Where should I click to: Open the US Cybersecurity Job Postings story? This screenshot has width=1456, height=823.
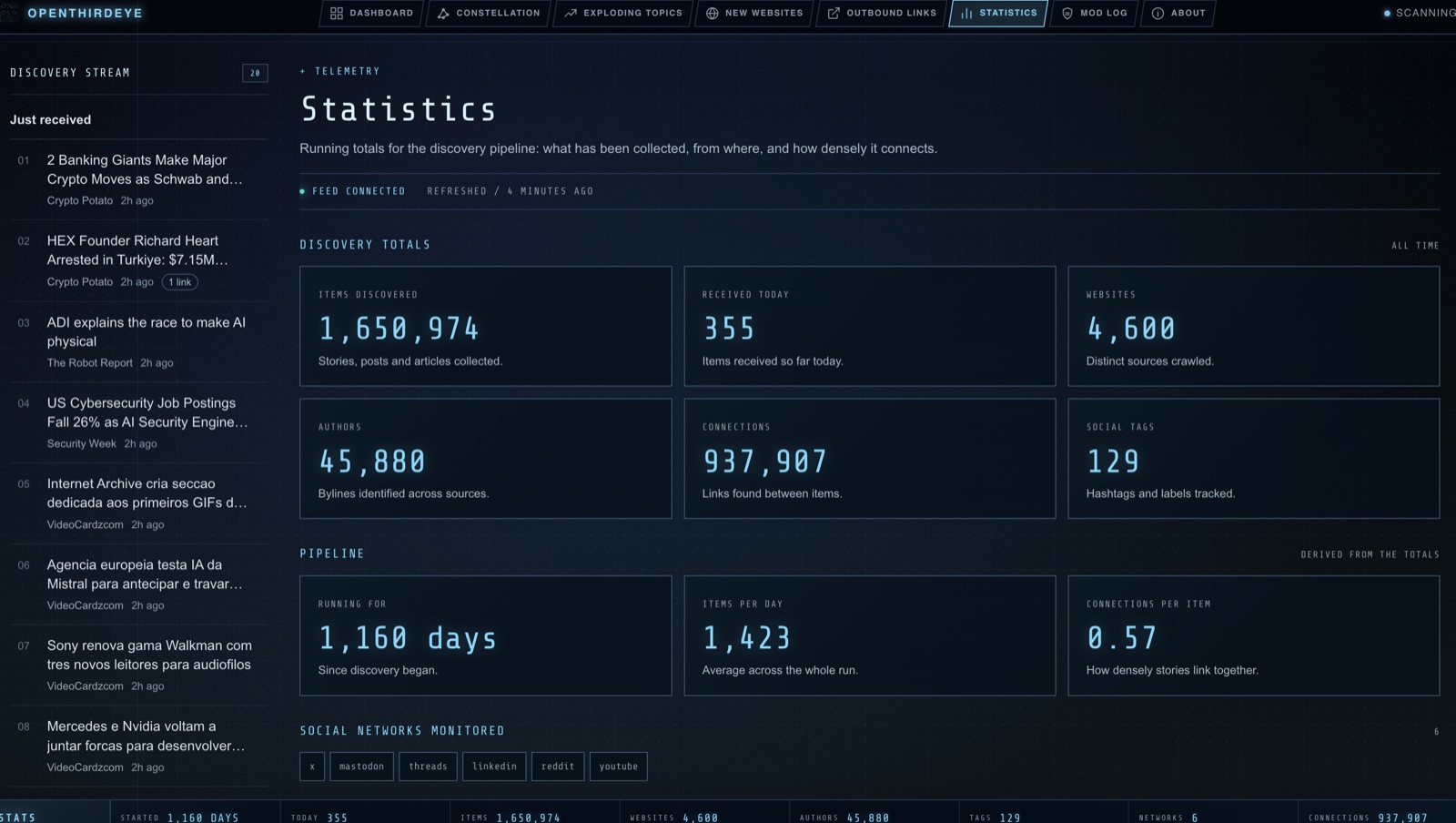pos(139,423)
